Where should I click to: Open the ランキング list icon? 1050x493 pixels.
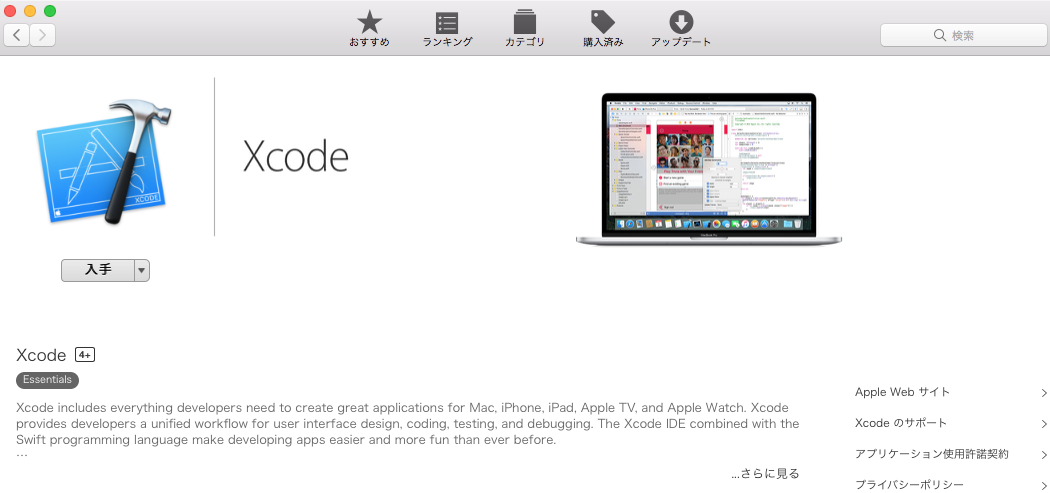coord(447,23)
